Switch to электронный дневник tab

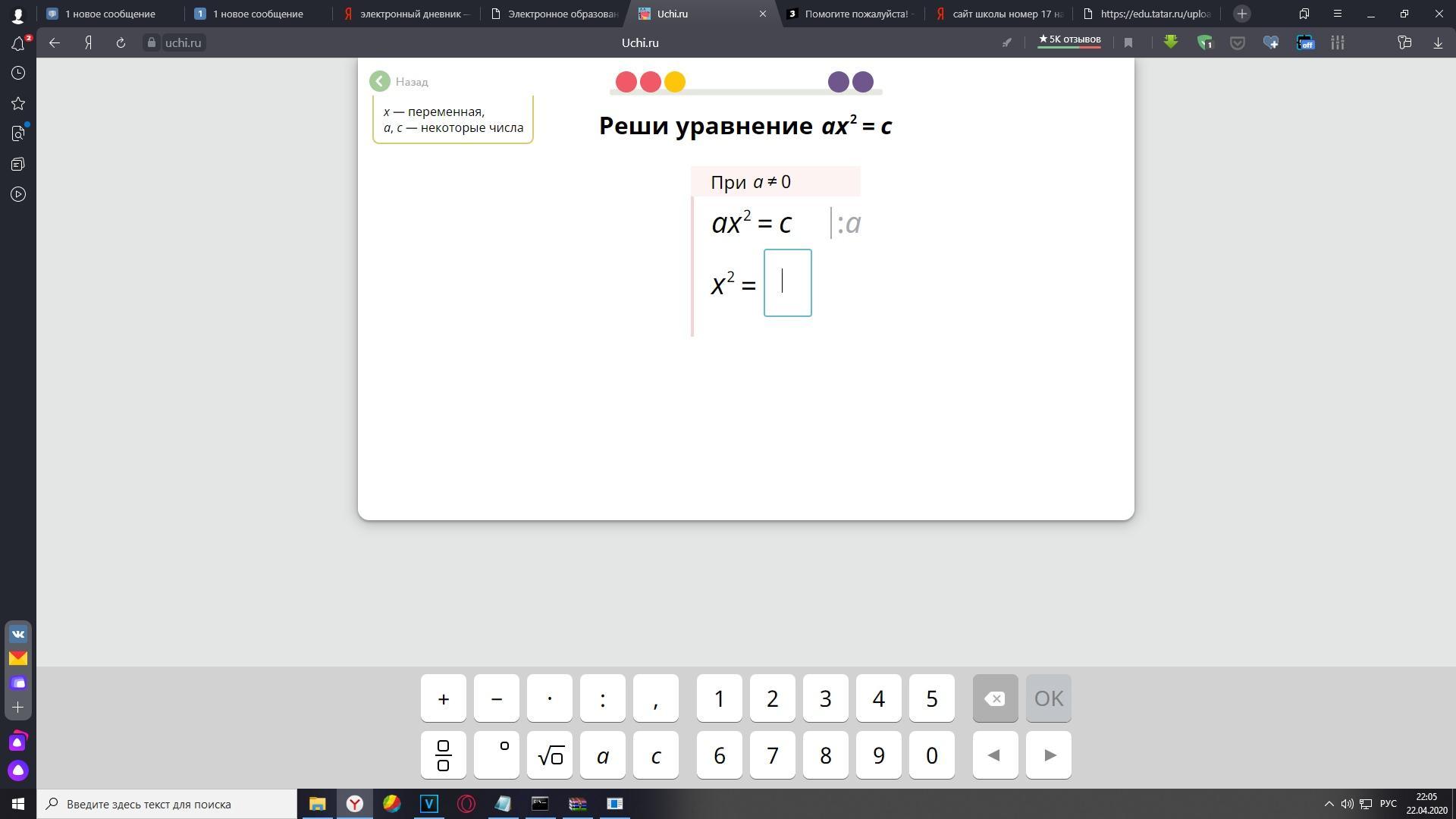coord(407,14)
